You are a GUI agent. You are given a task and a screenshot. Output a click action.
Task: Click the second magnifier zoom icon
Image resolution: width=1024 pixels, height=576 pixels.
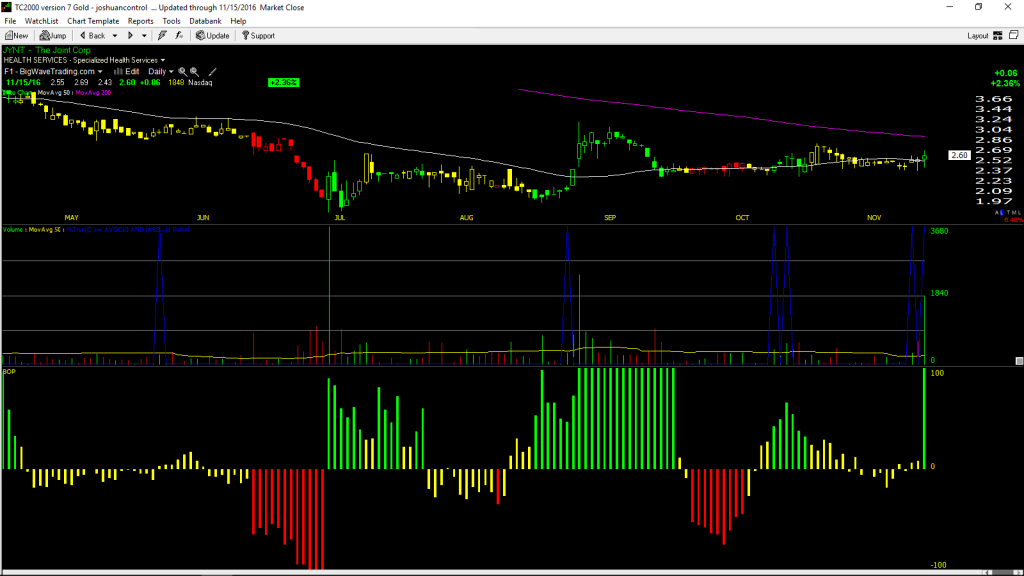coord(195,72)
